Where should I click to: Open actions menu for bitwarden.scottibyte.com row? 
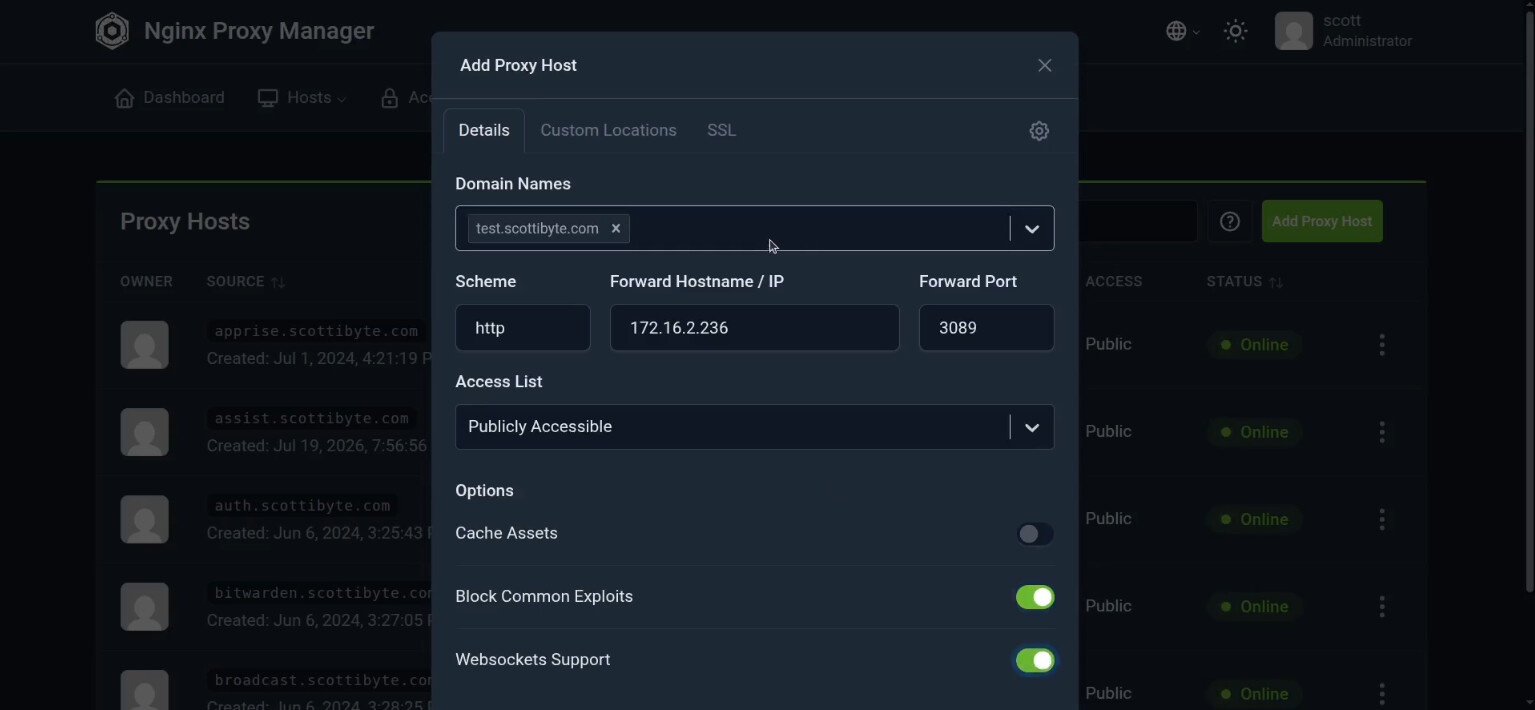click(1382, 606)
